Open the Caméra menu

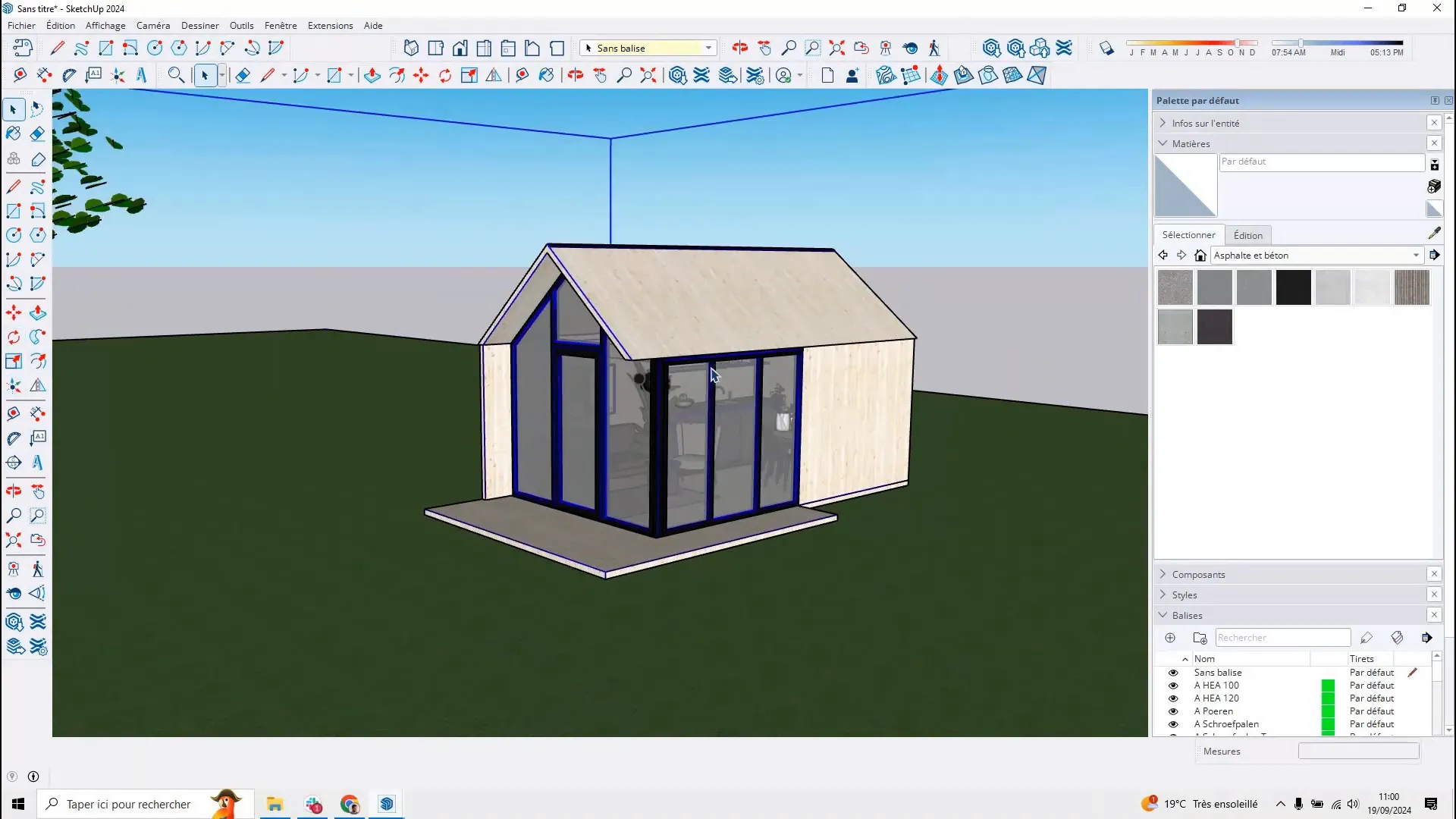click(153, 25)
